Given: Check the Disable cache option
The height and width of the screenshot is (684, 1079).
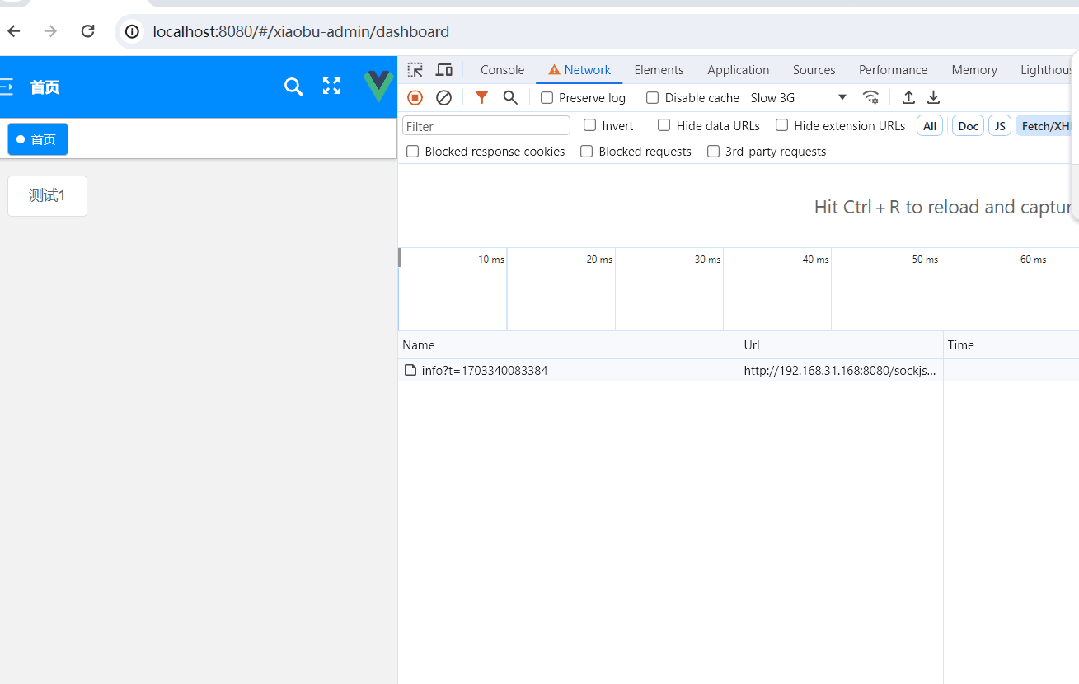Looking at the screenshot, I should pos(653,98).
